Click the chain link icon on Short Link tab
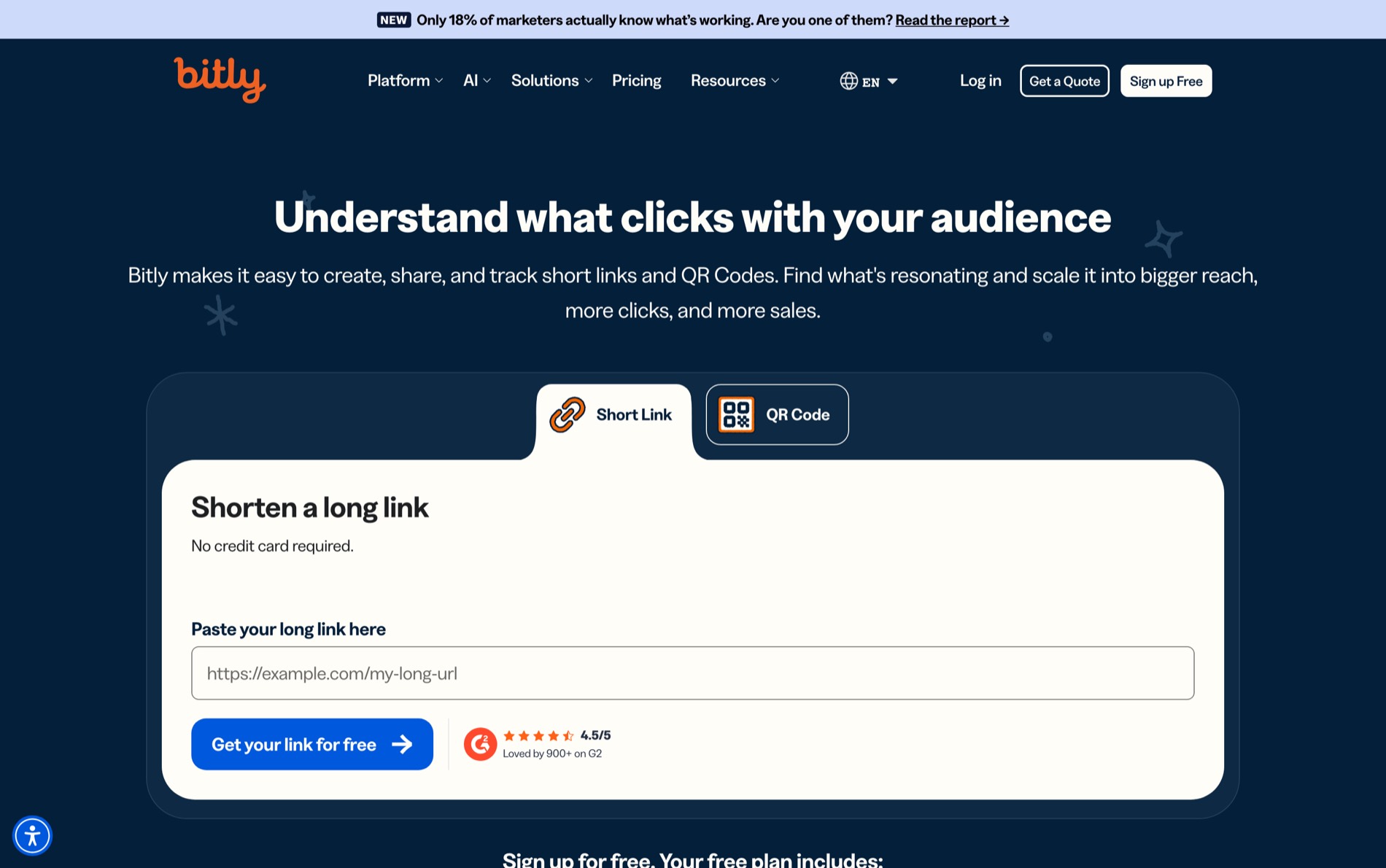1386x868 pixels. [567, 414]
